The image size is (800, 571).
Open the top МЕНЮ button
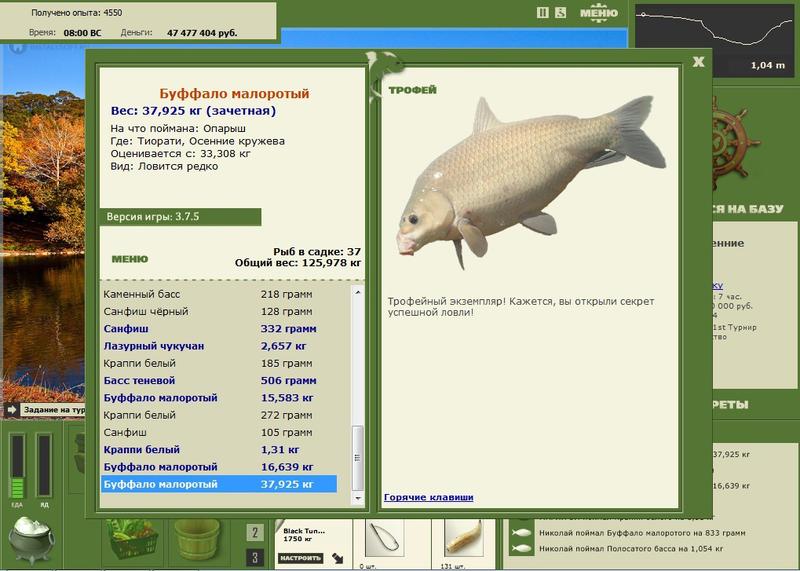(598, 13)
